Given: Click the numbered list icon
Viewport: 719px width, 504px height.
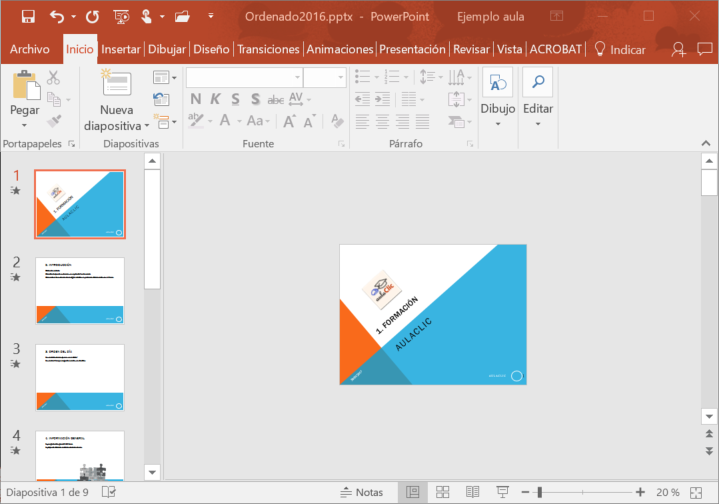Looking at the screenshot, I should click(392, 77).
